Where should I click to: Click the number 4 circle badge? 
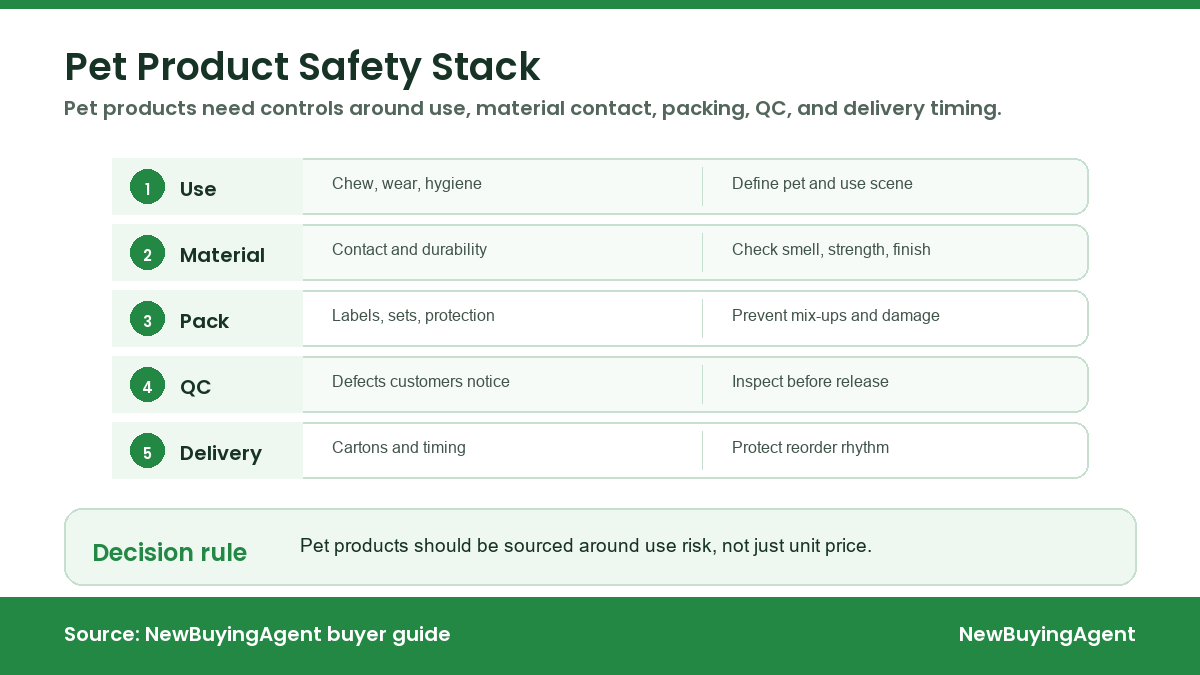[x=147, y=385]
